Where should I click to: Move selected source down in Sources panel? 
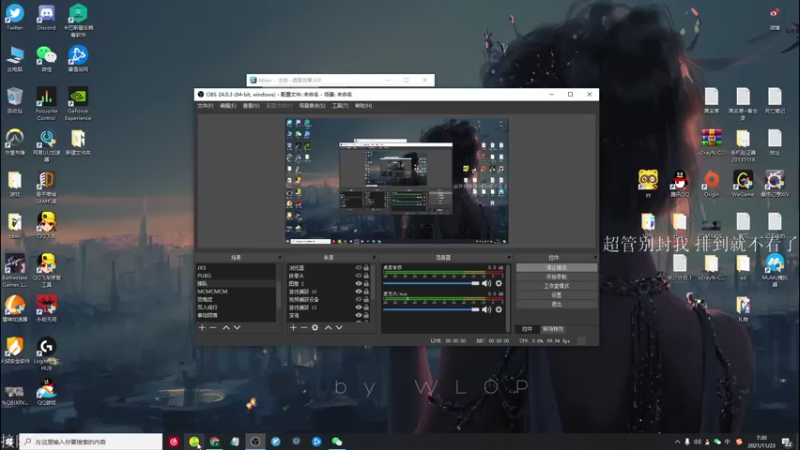(339, 328)
